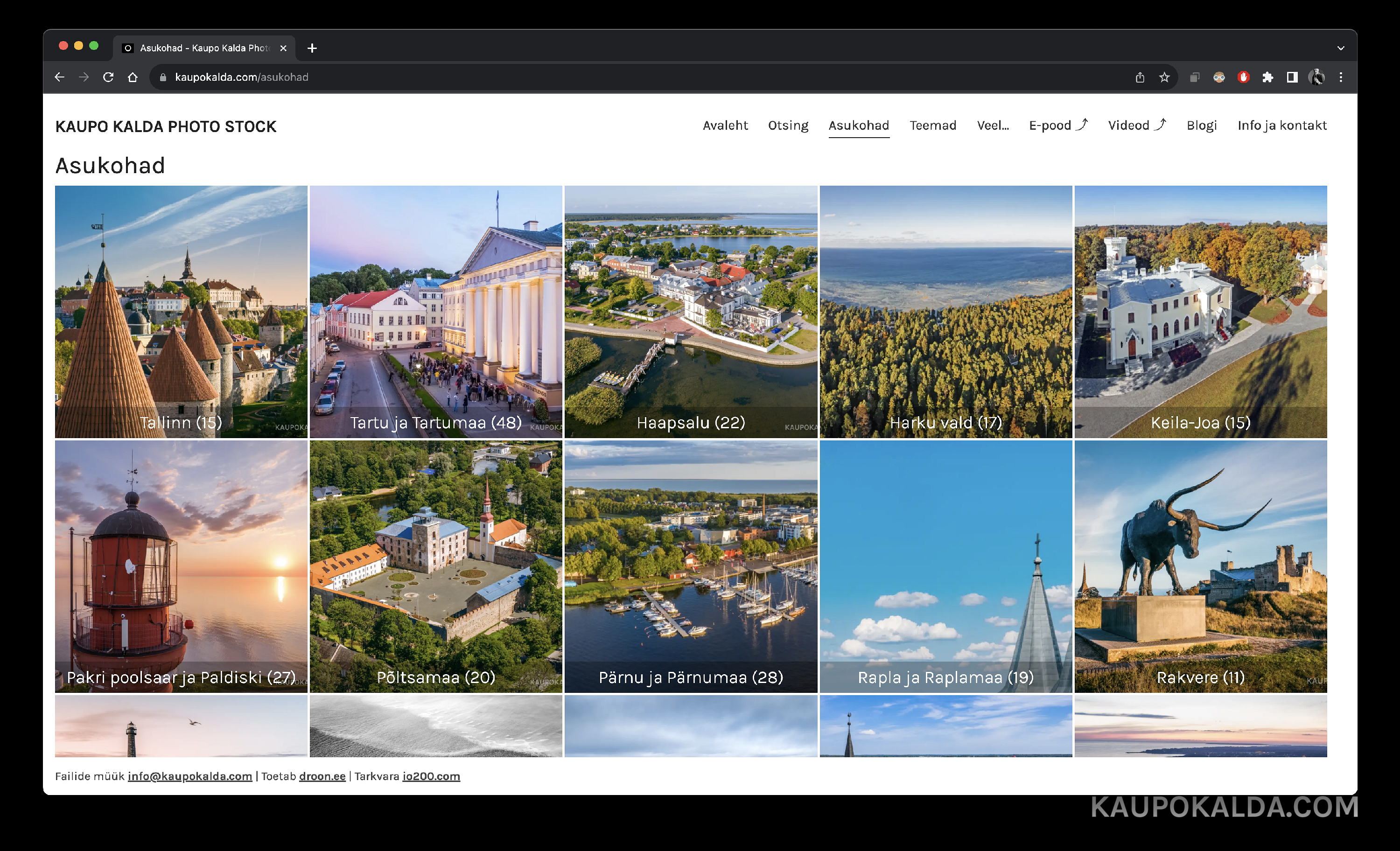Open the droon.ee footer link
Image resolution: width=1400 pixels, height=851 pixels.
(x=322, y=776)
